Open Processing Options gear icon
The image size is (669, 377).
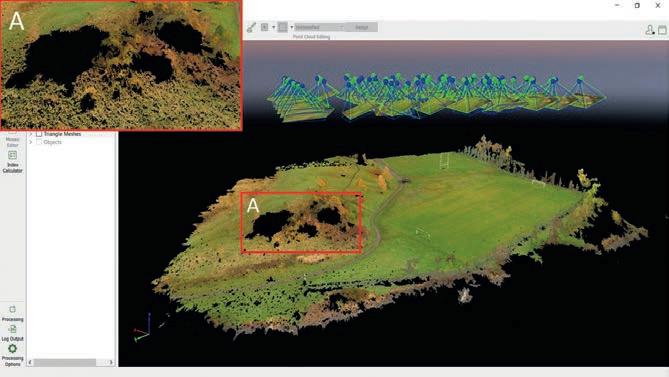coord(12,354)
